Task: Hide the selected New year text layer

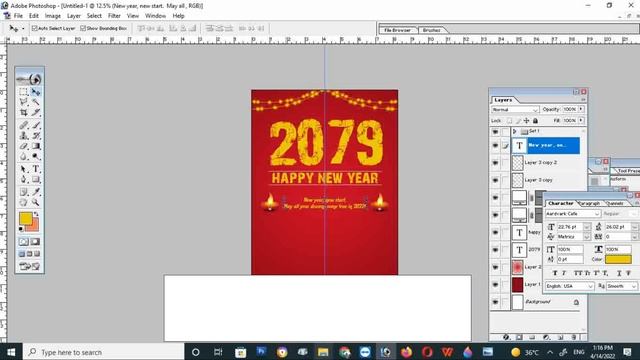Action: [495, 146]
